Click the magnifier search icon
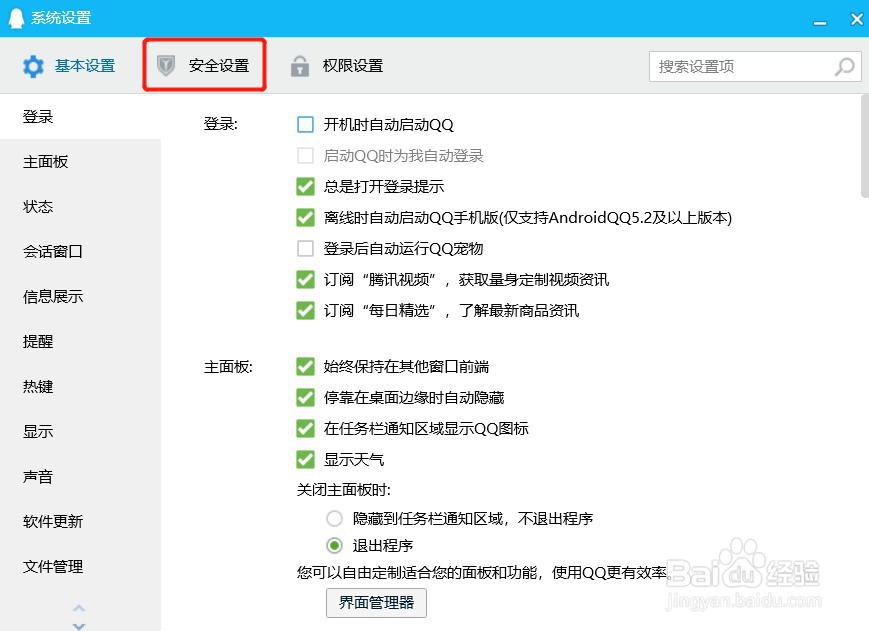The height and width of the screenshot is (631, 869). 845,66
